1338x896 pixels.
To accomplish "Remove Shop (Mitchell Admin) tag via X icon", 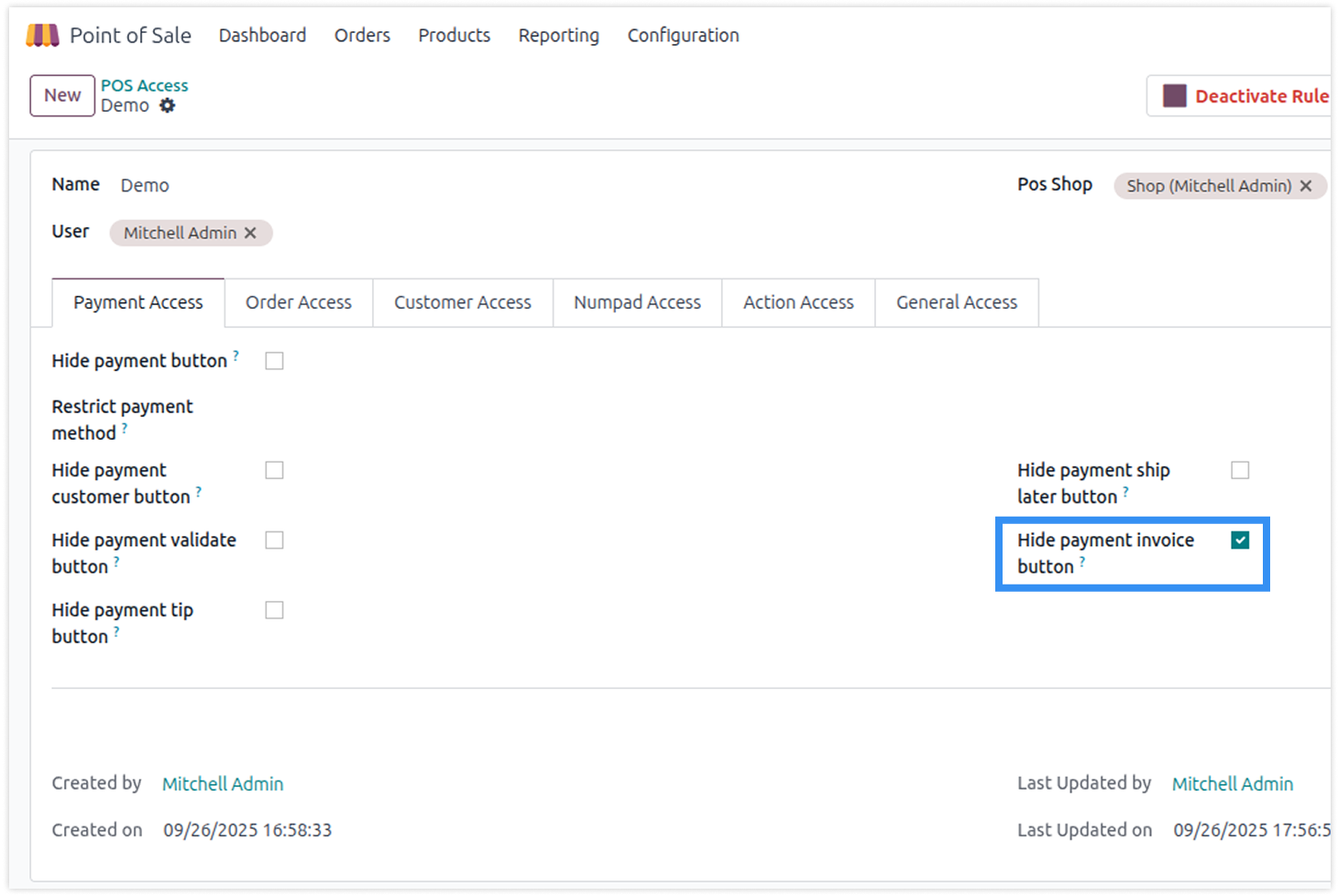I will click(x=1306, y=186).
